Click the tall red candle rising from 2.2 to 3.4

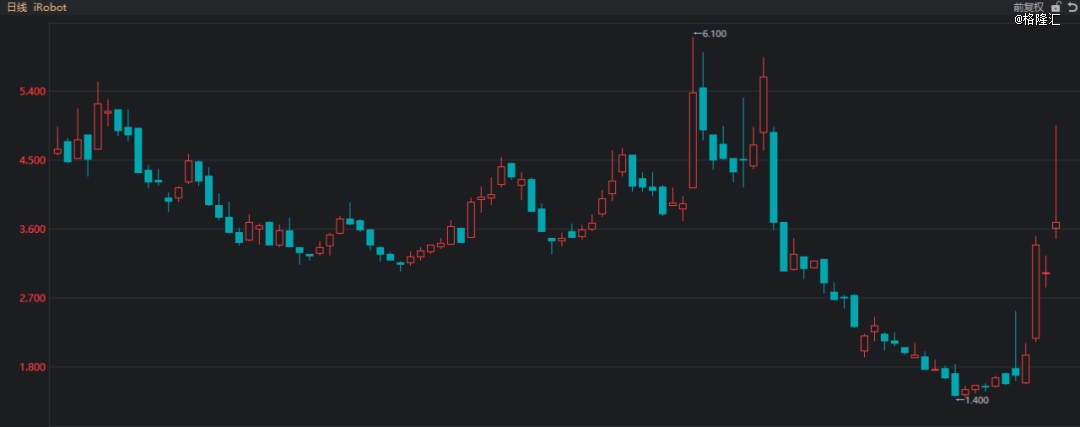[1036, 291]
